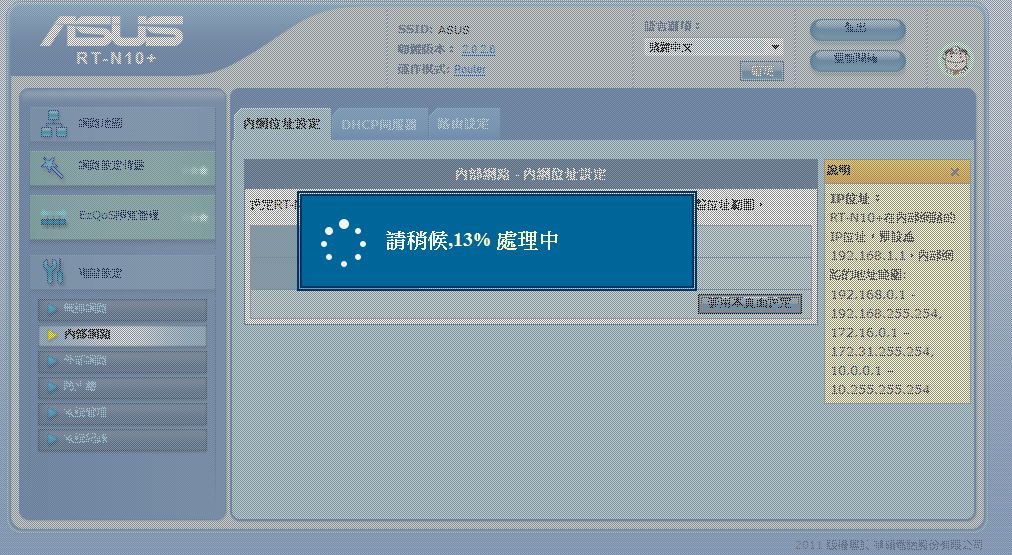Click the wrench icon for advanced settings

click(x=53, y=272)
